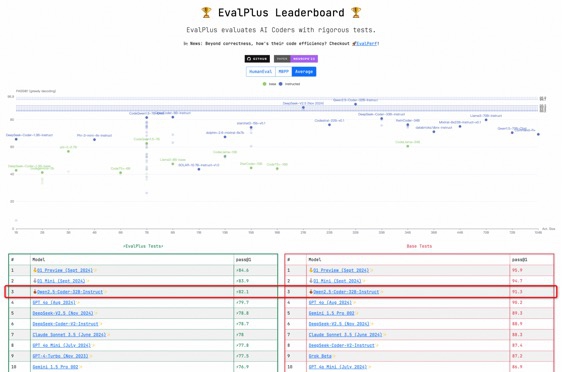
Task: Click the rocket icon before the EvalPerf link
Action: [x=354, y=43]
